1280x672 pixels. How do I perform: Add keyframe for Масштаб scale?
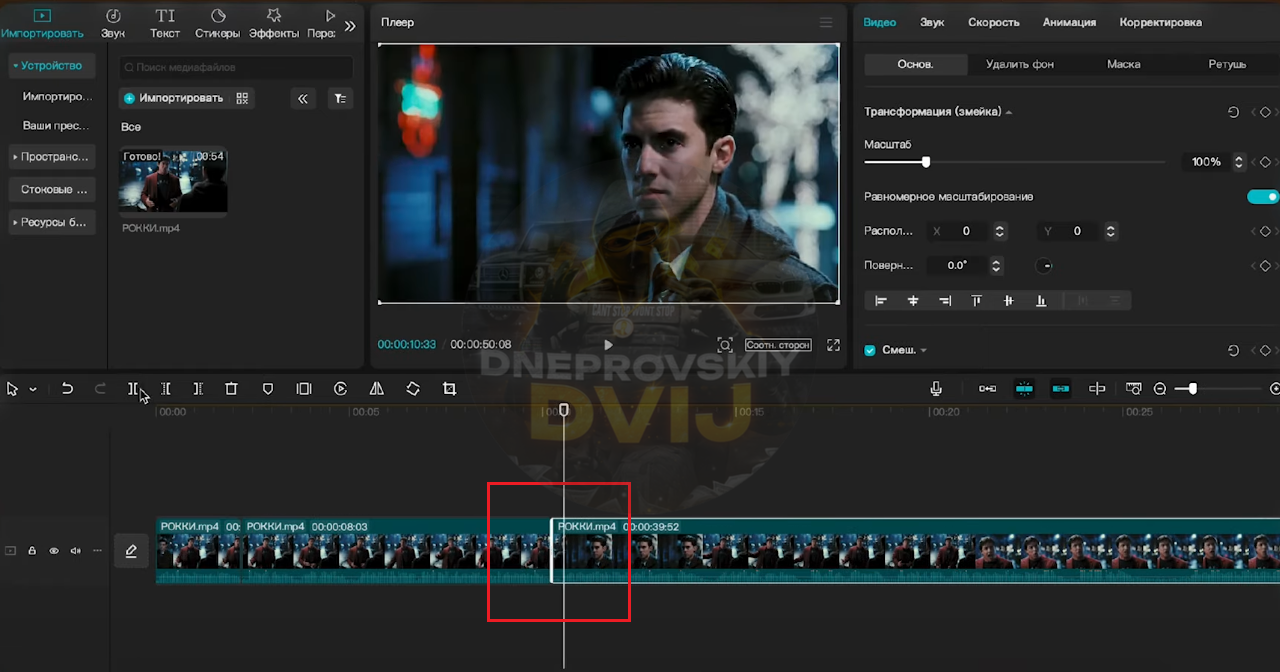pos(1265,162)
